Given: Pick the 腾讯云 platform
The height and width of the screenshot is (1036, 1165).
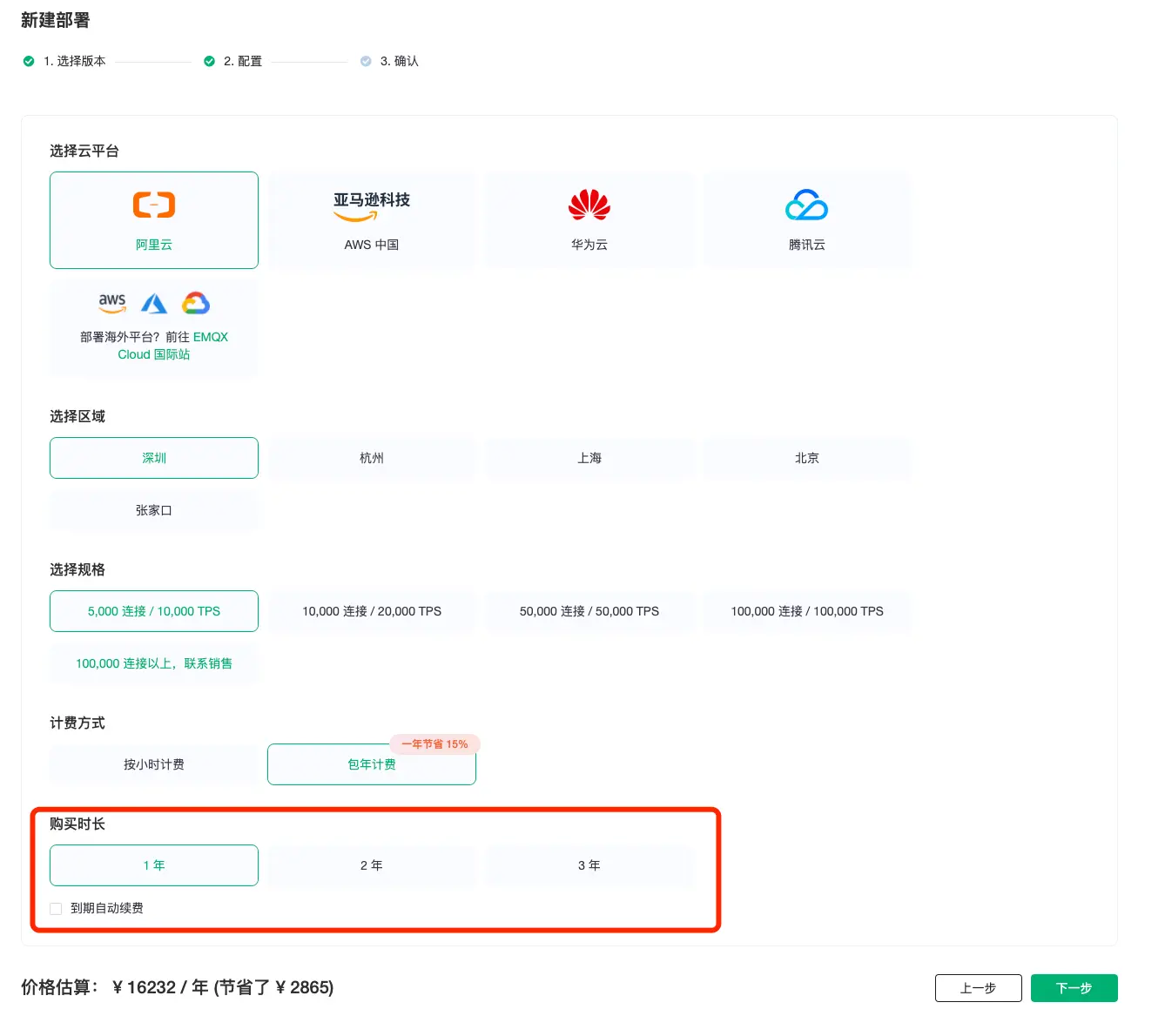Looking at the screenshot, I should point(806,219).
